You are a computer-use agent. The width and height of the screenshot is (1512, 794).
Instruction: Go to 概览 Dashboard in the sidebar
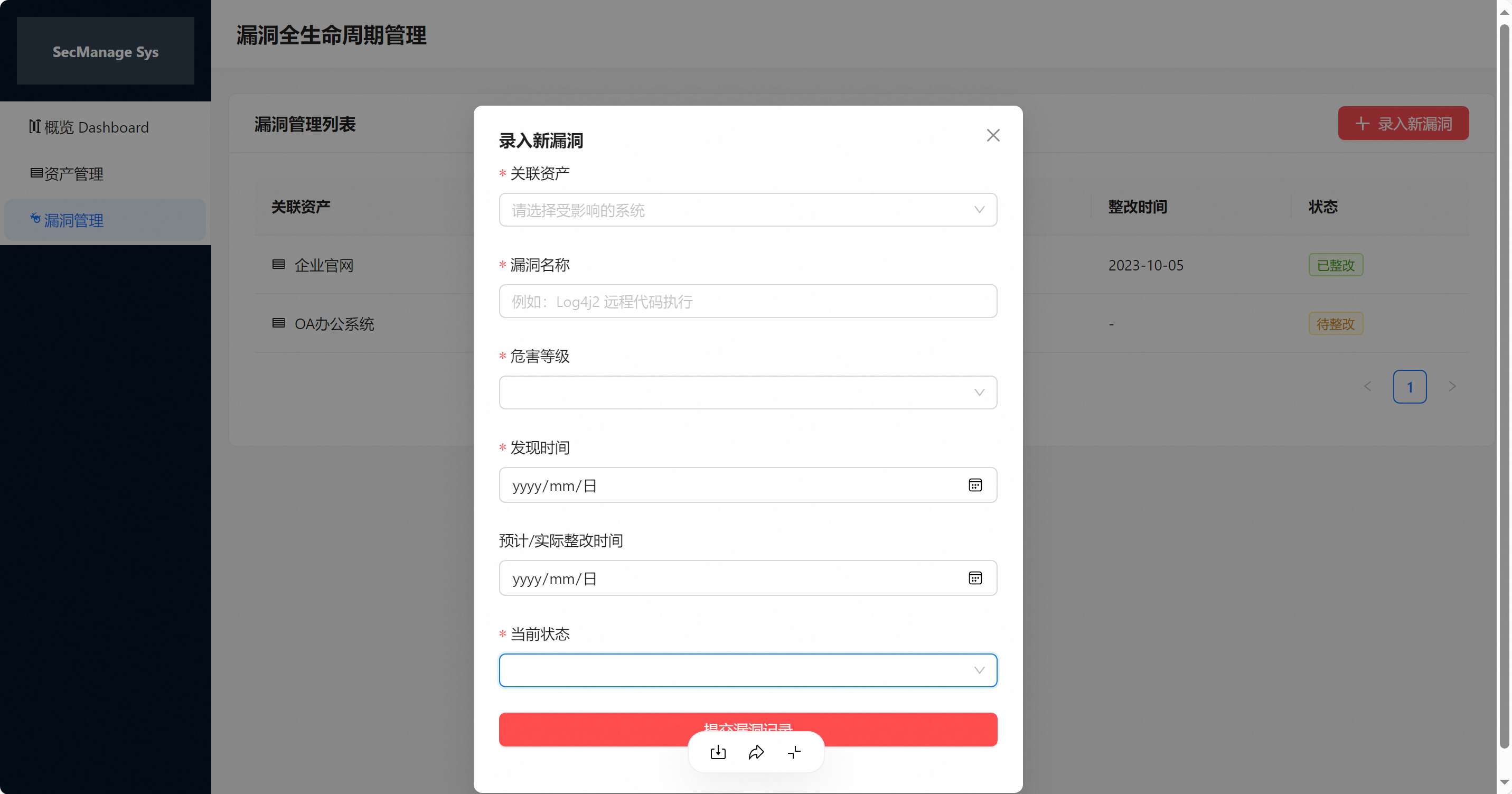pos(105,127)
